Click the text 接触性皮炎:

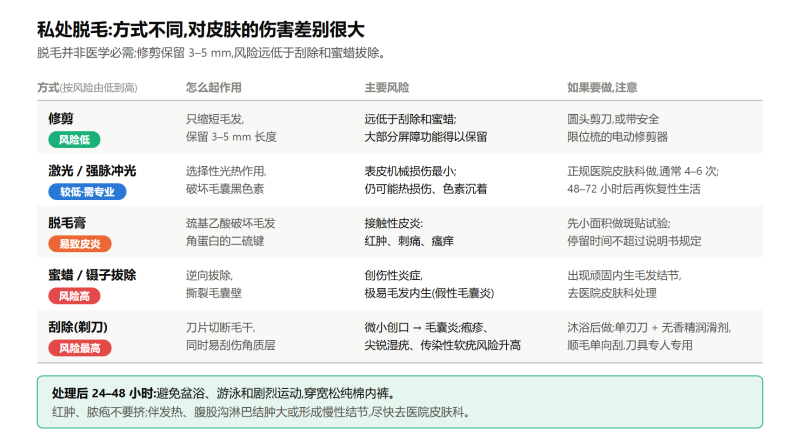point(393,224)
